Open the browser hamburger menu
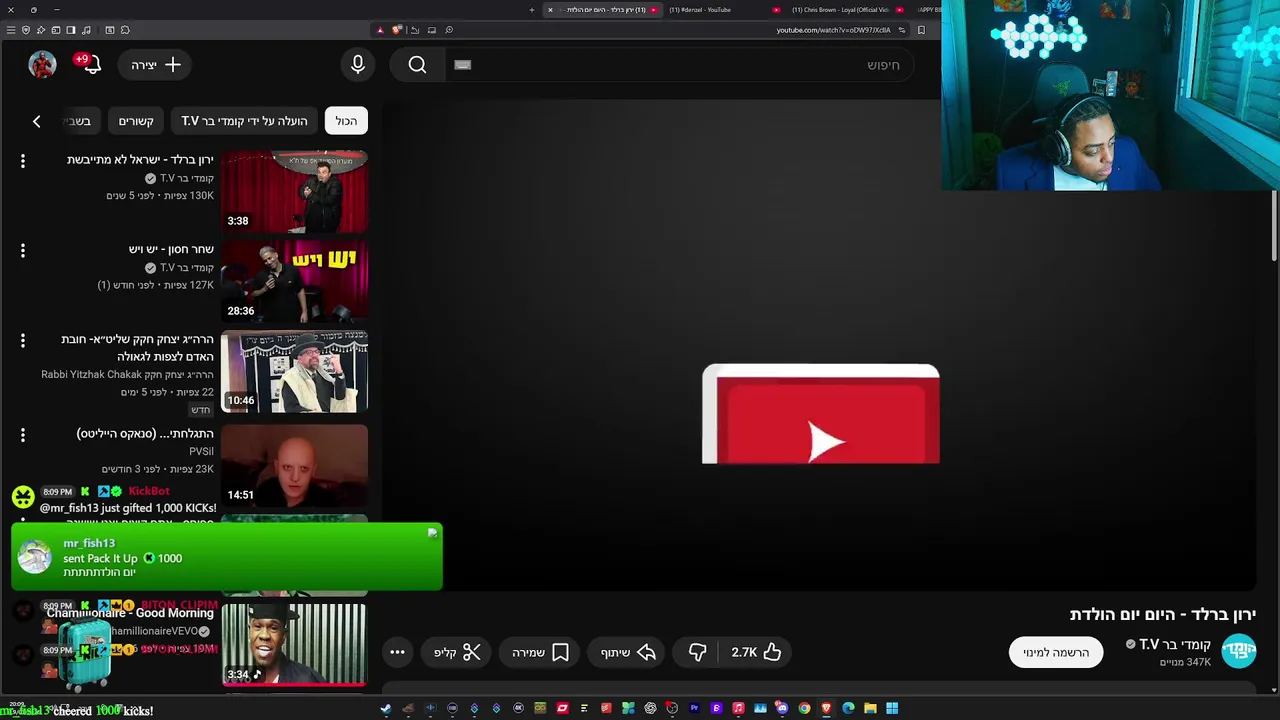This screenshot has width=1280, height=720. tap(11, 30)
